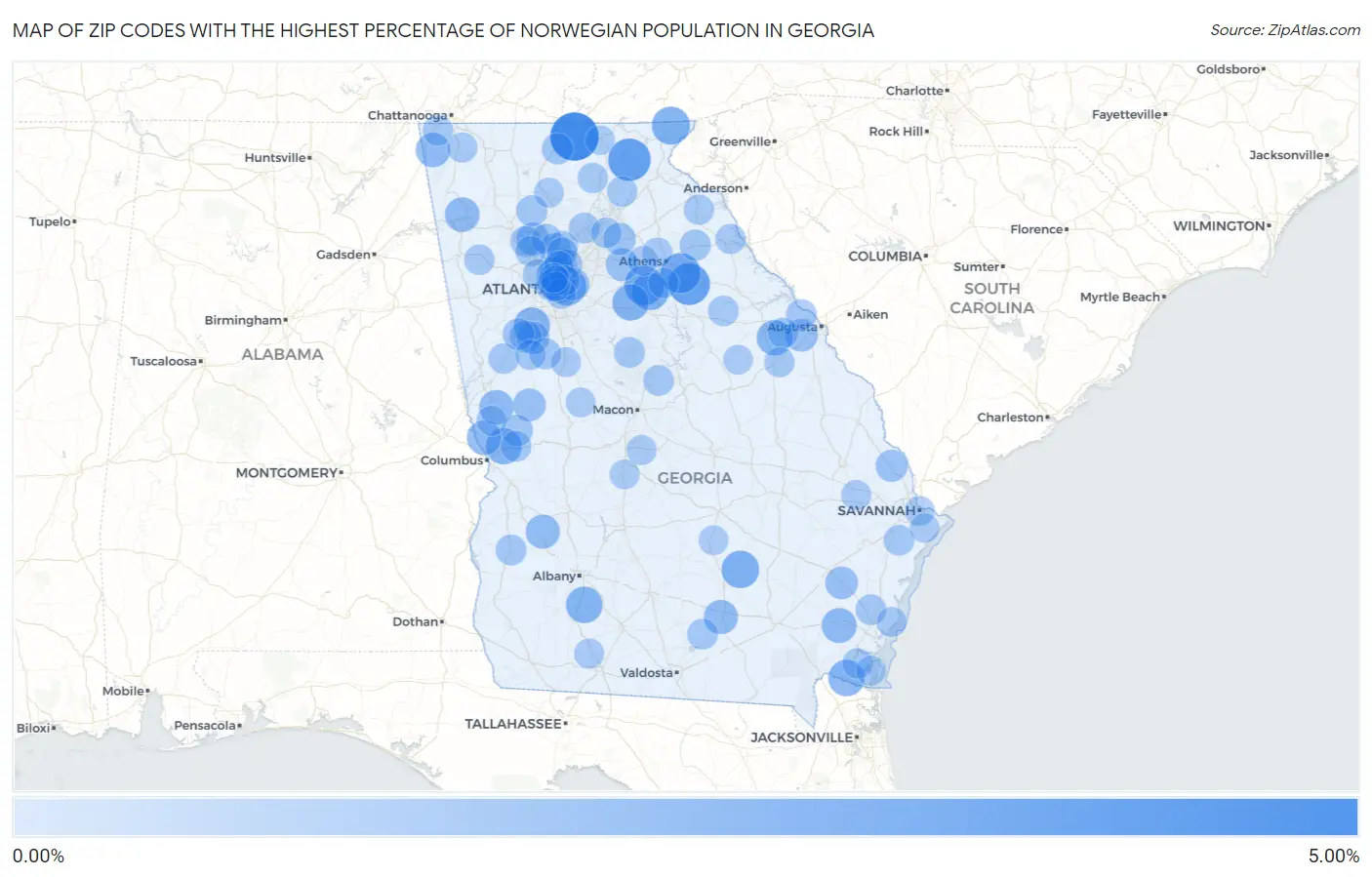
Task: Click the Valdosta city label
Action: pos(647,672)
